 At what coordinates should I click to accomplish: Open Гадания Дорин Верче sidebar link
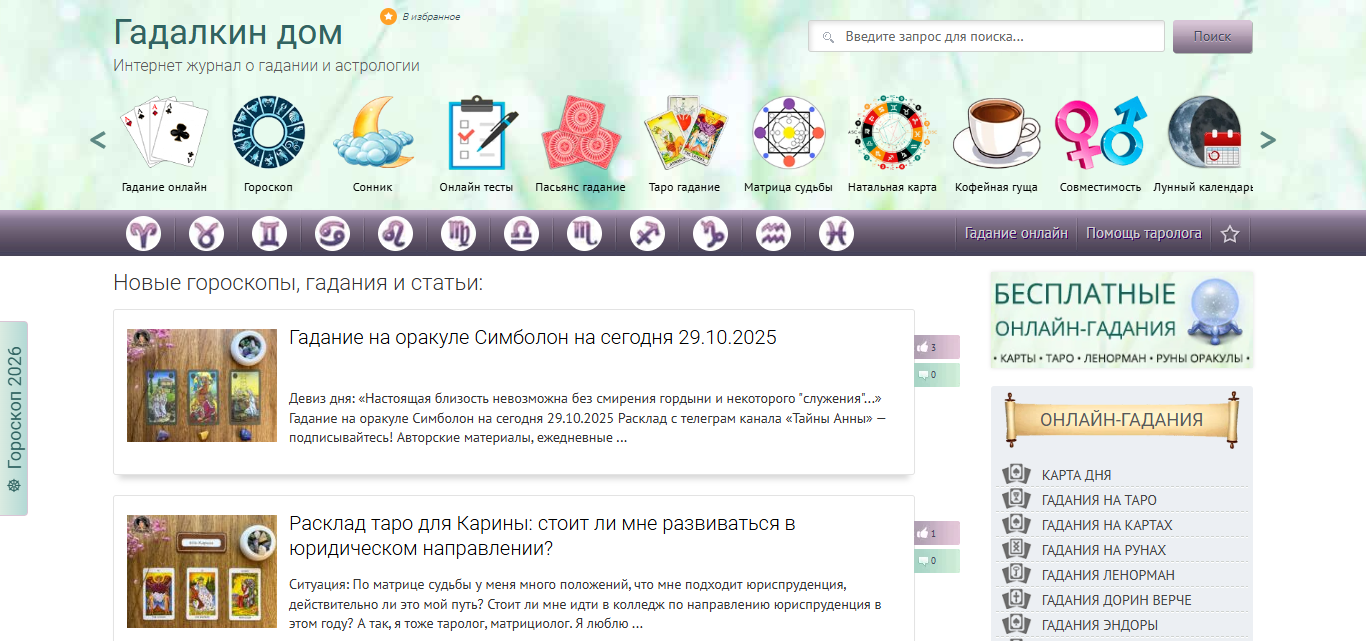(x=1117, y=600)
